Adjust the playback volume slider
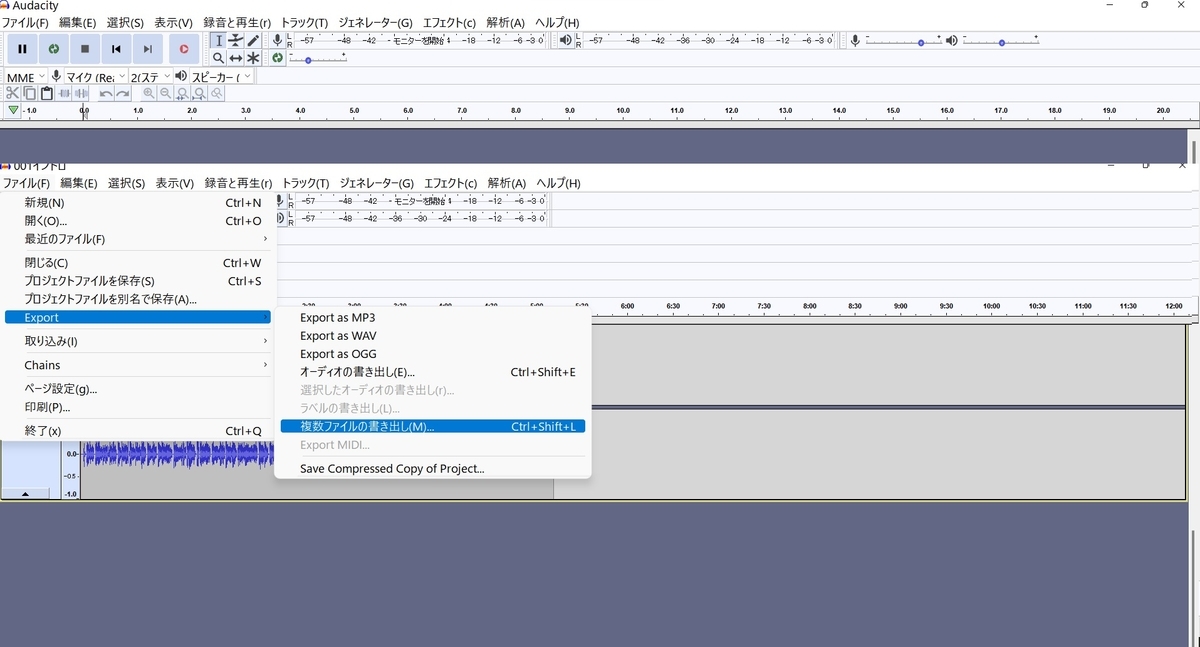 tap(1001, 41)
